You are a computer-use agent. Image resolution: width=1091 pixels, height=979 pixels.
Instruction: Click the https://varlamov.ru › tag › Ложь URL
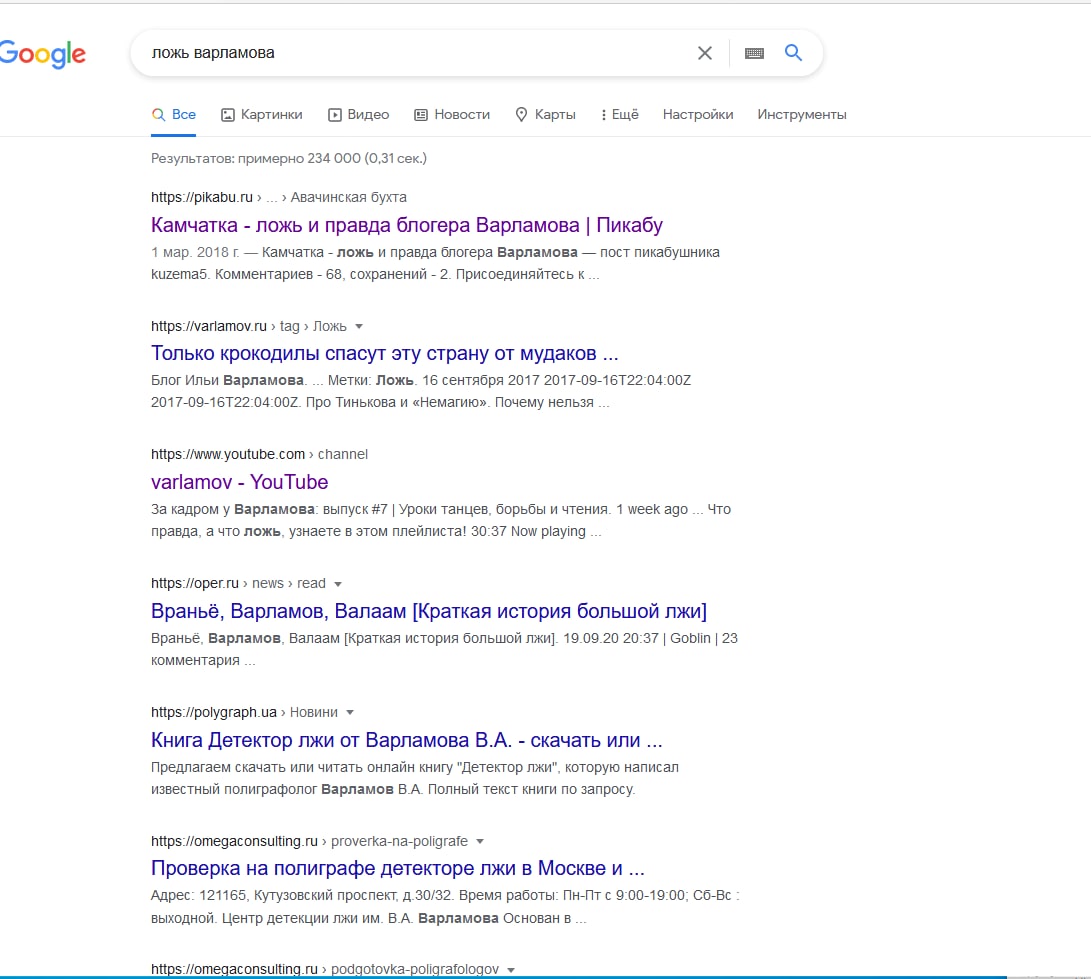[248, 326]
